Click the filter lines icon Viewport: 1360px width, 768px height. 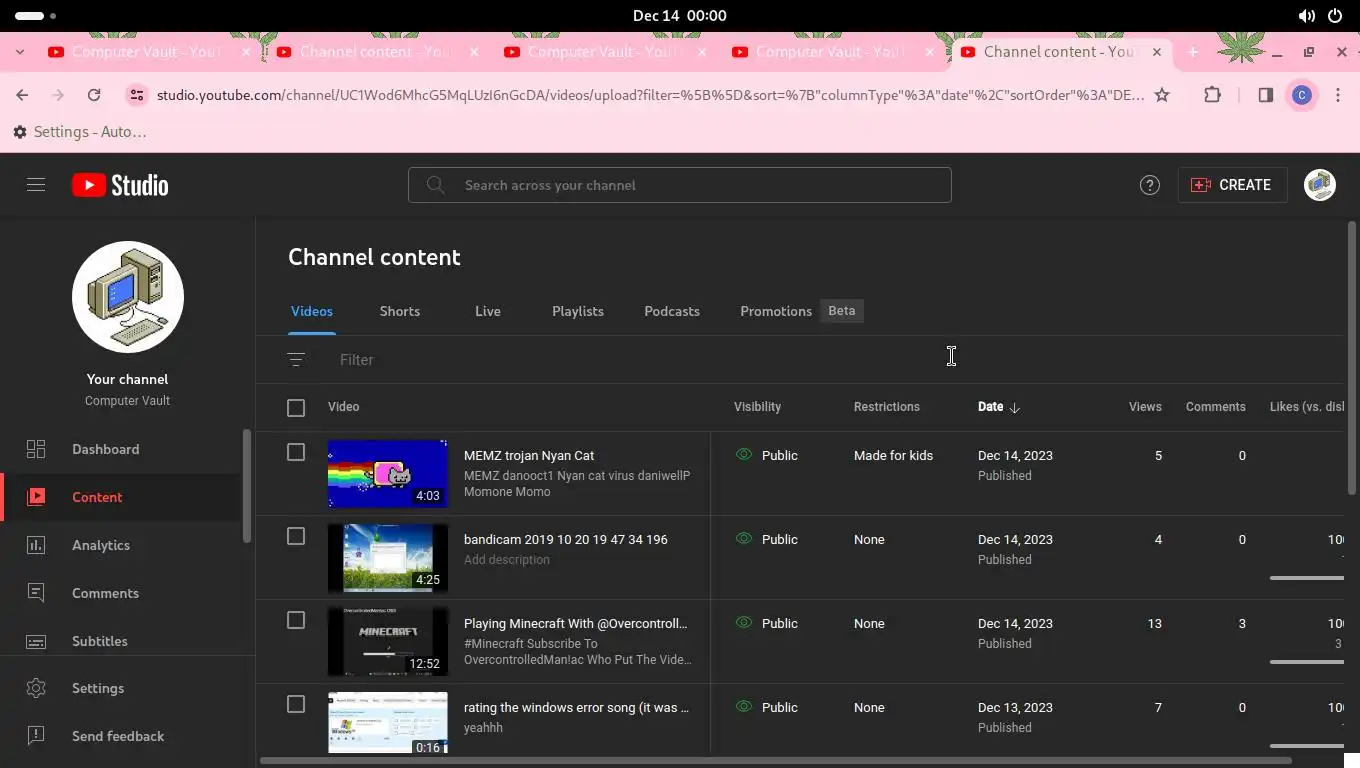pos(296,359)
